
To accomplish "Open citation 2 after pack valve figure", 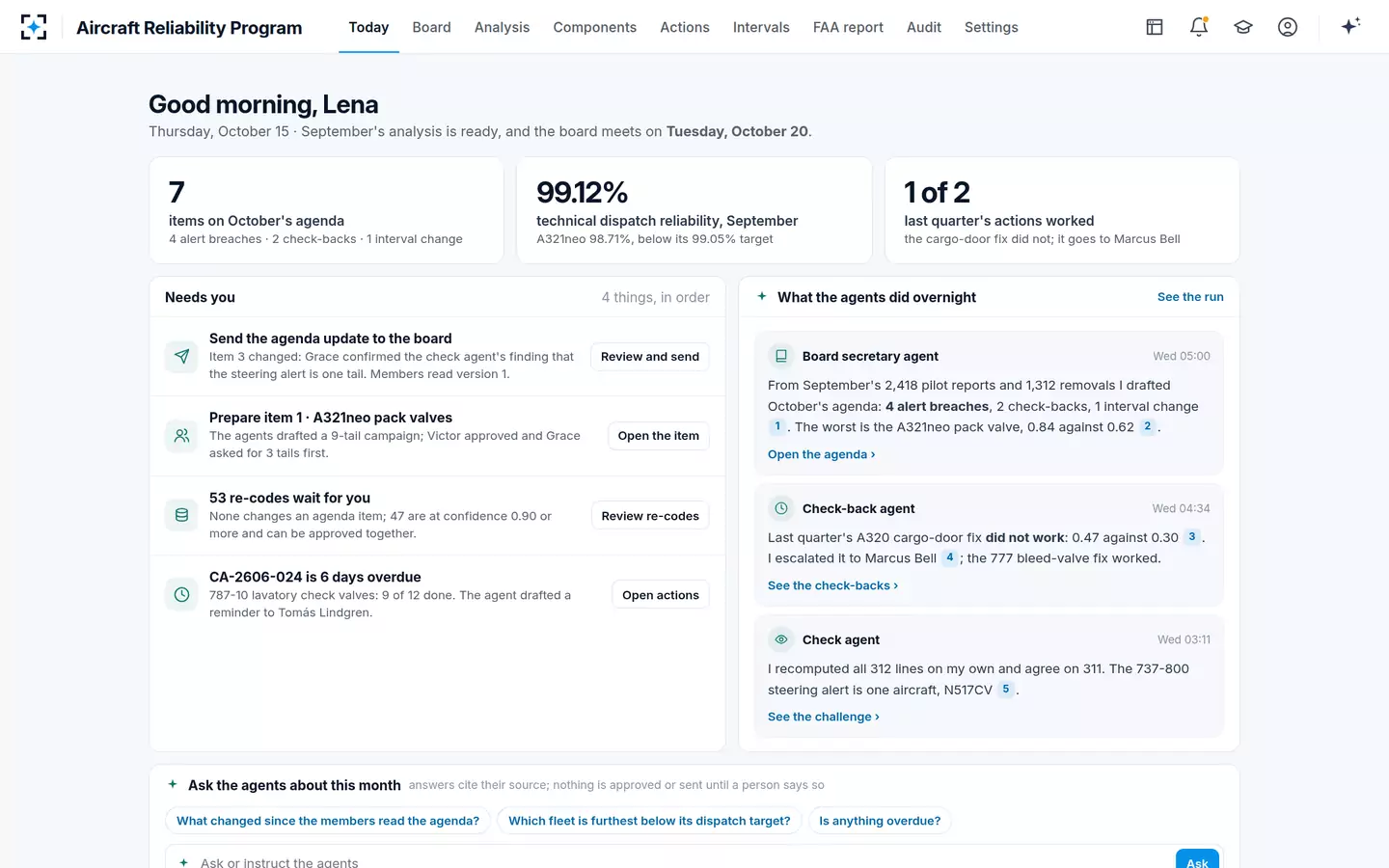I will 1147,426.
